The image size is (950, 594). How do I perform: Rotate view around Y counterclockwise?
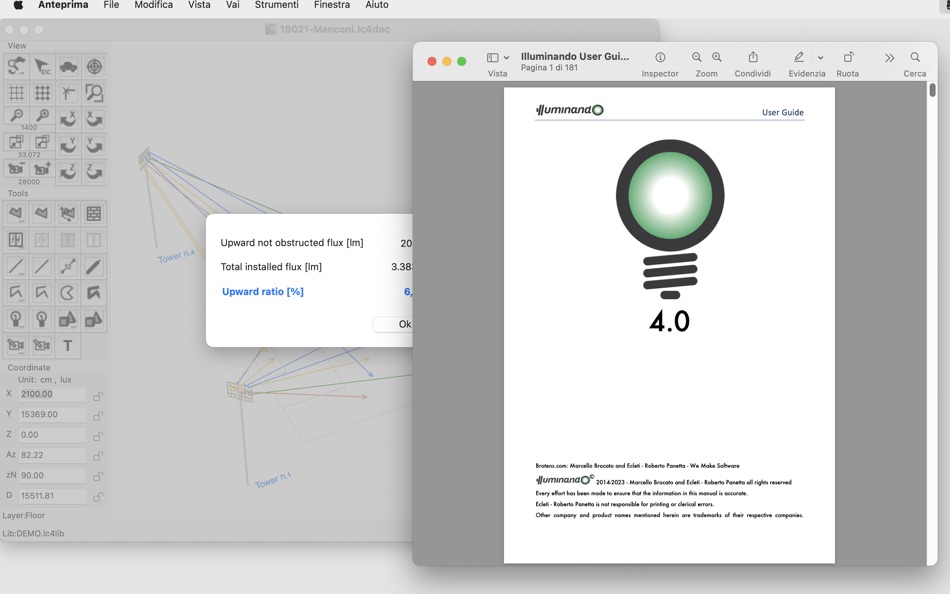[x=68, y=145]
